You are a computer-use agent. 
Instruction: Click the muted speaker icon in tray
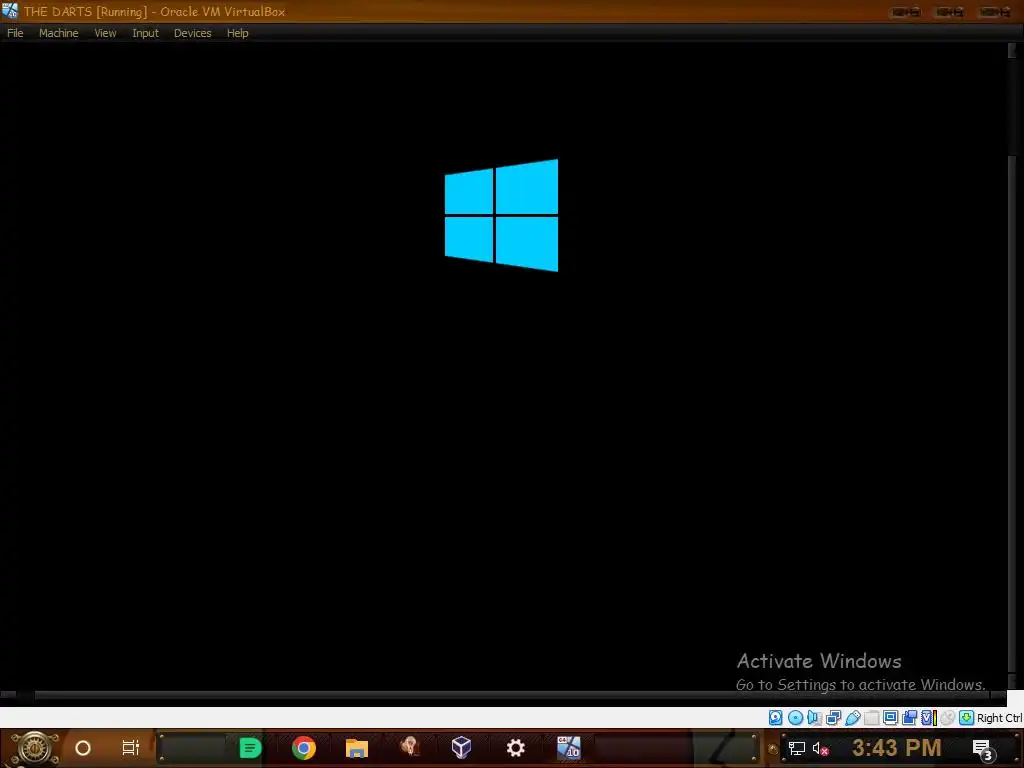(820, 748)
